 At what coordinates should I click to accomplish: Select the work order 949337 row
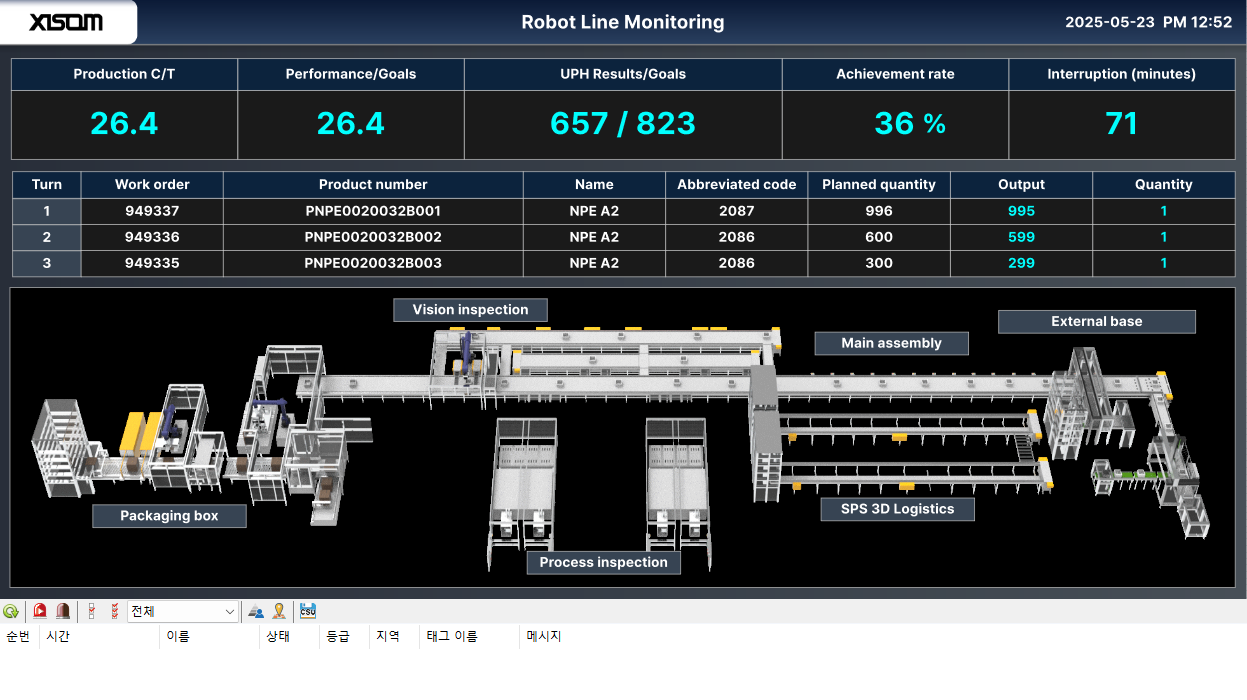pyautogui.click(x=152, y=211)
